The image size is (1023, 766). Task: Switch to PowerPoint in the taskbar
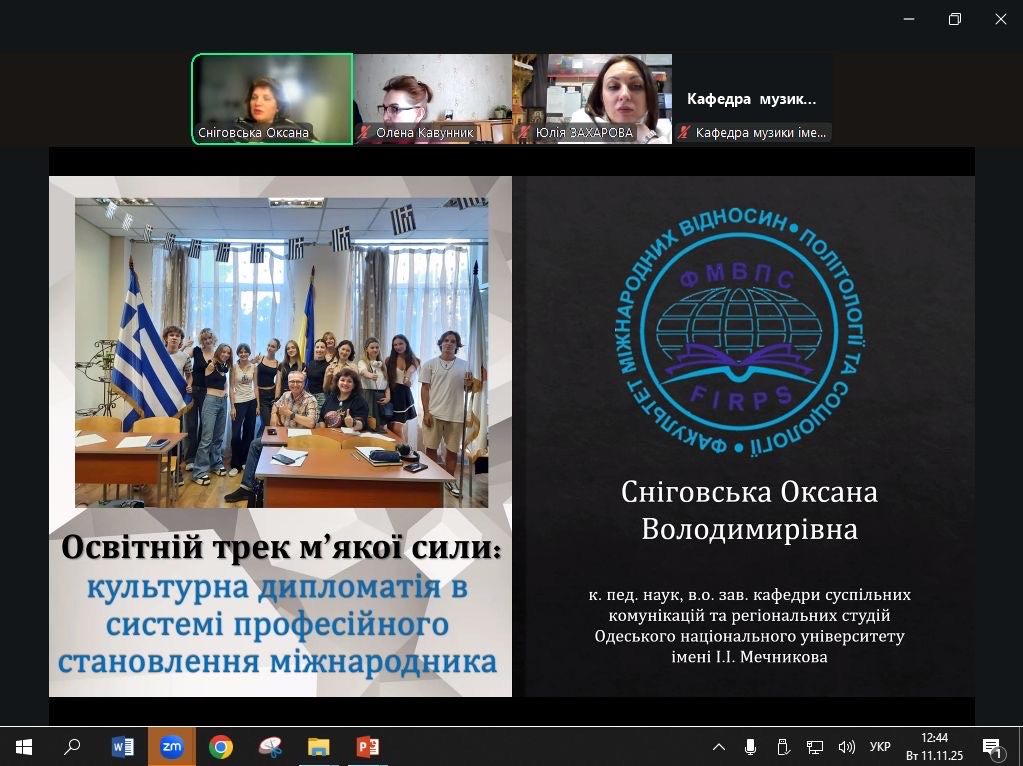coord(368,746)
